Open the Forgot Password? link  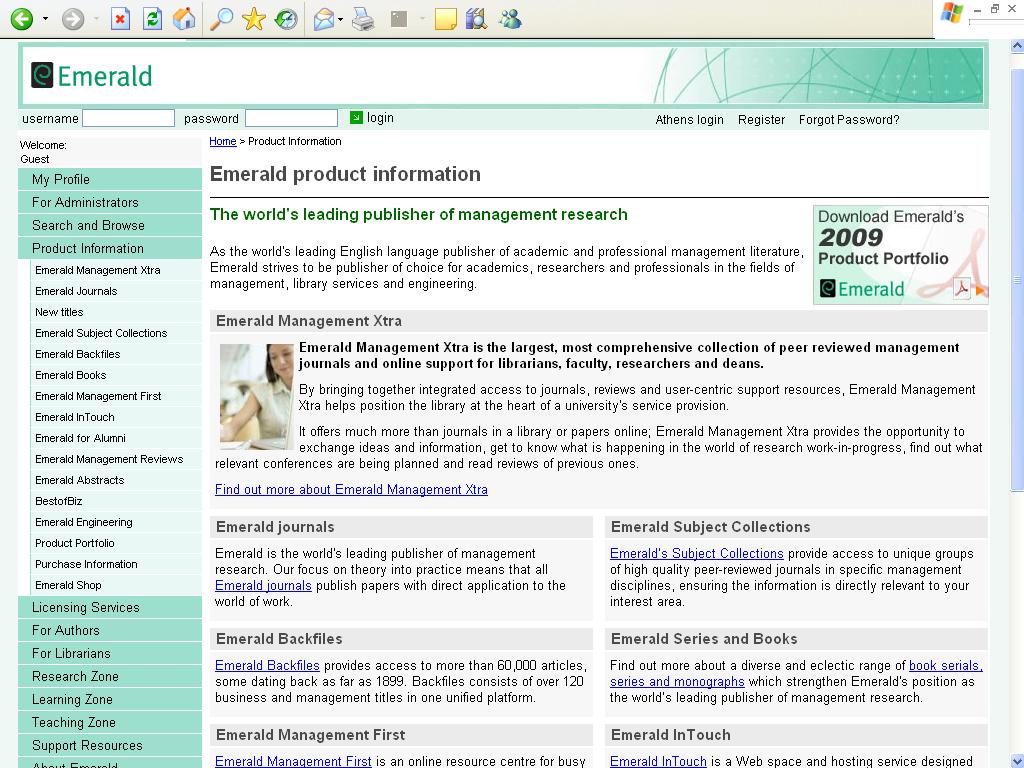[x=849, y=120]
